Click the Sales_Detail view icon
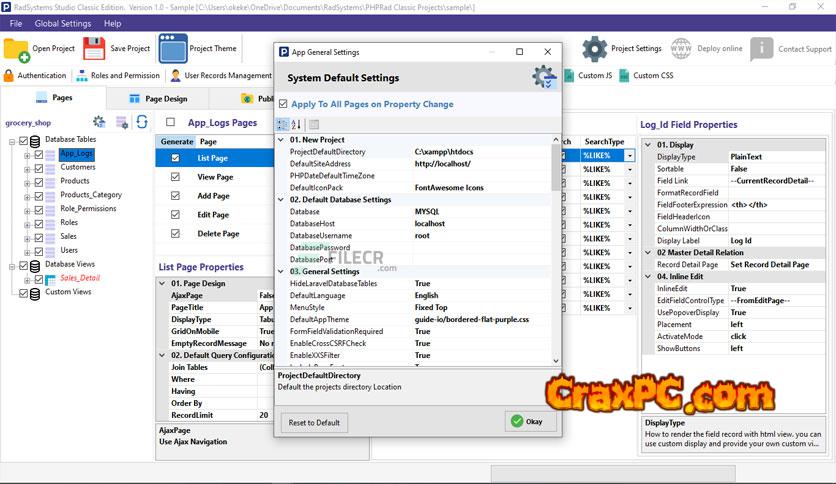The image size is (836, 484). (50, 279)
